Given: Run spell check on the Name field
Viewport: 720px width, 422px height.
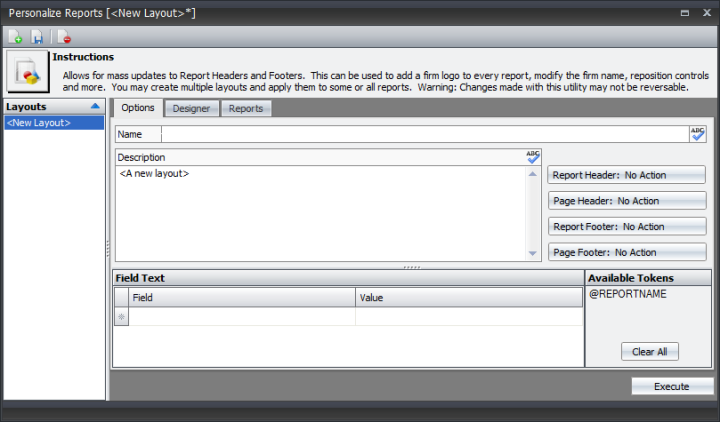Looking at the screenshot, I should 697,134.
